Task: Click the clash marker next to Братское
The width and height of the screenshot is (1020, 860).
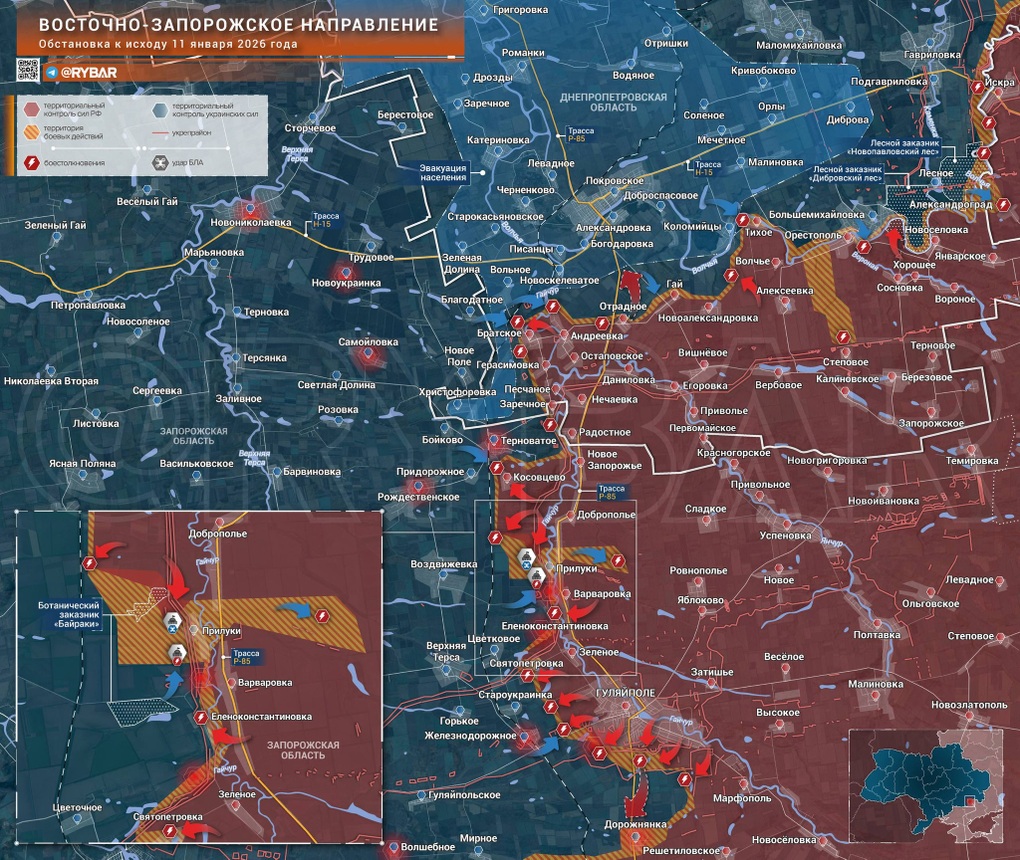Action: pos(518,320)
